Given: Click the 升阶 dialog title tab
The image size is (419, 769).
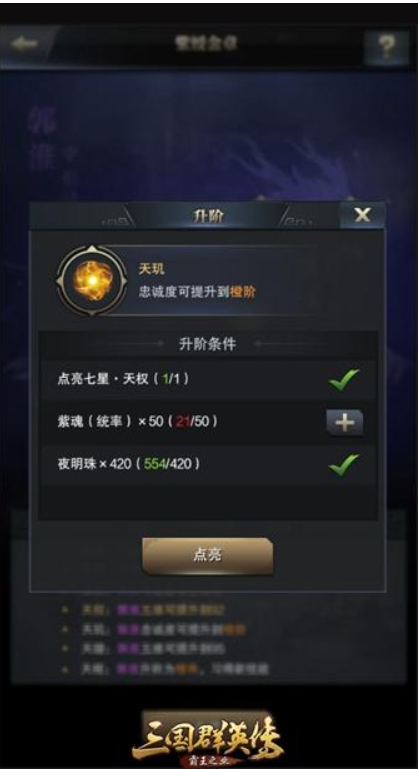Looking at the screenshot, I should (208, 215).
